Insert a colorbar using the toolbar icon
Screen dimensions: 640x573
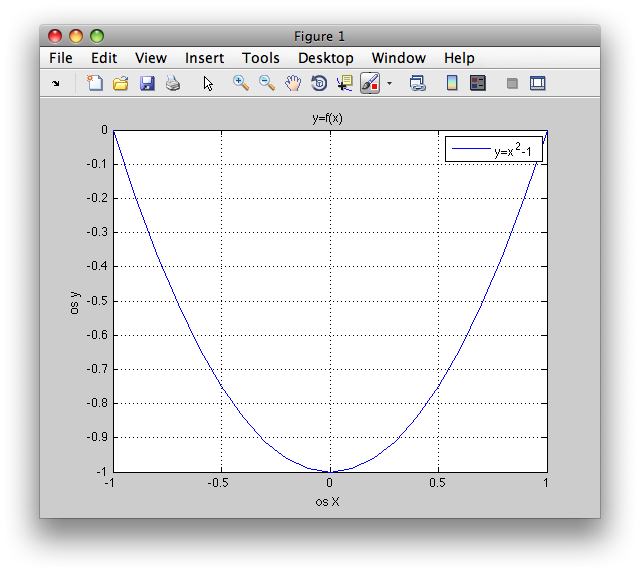tap(452, 83)
